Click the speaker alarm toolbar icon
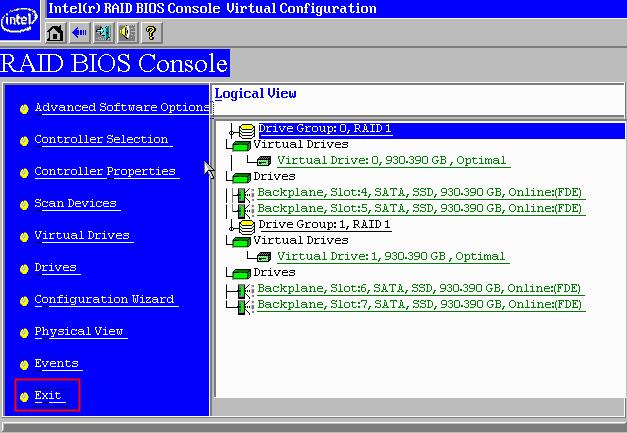 [127, 33]
